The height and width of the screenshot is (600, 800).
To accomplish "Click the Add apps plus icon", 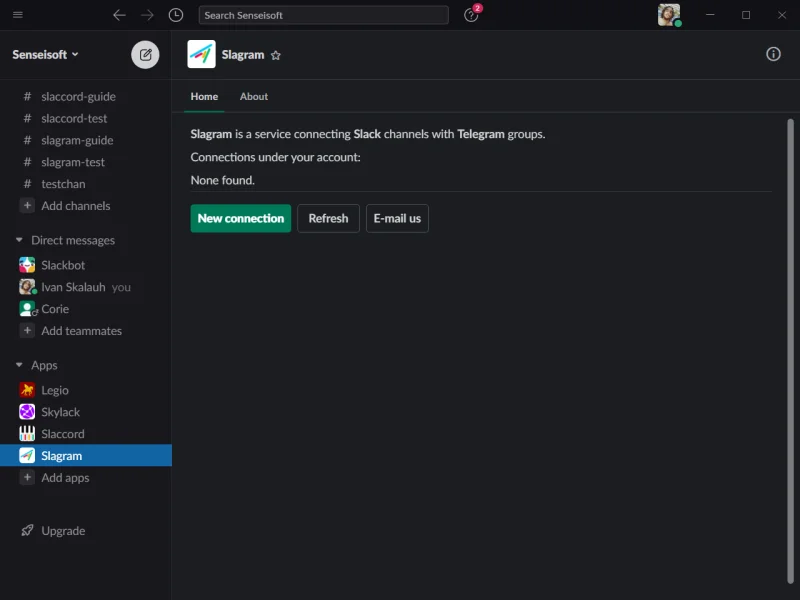I will pyautogui.click(x=27, y=478).
